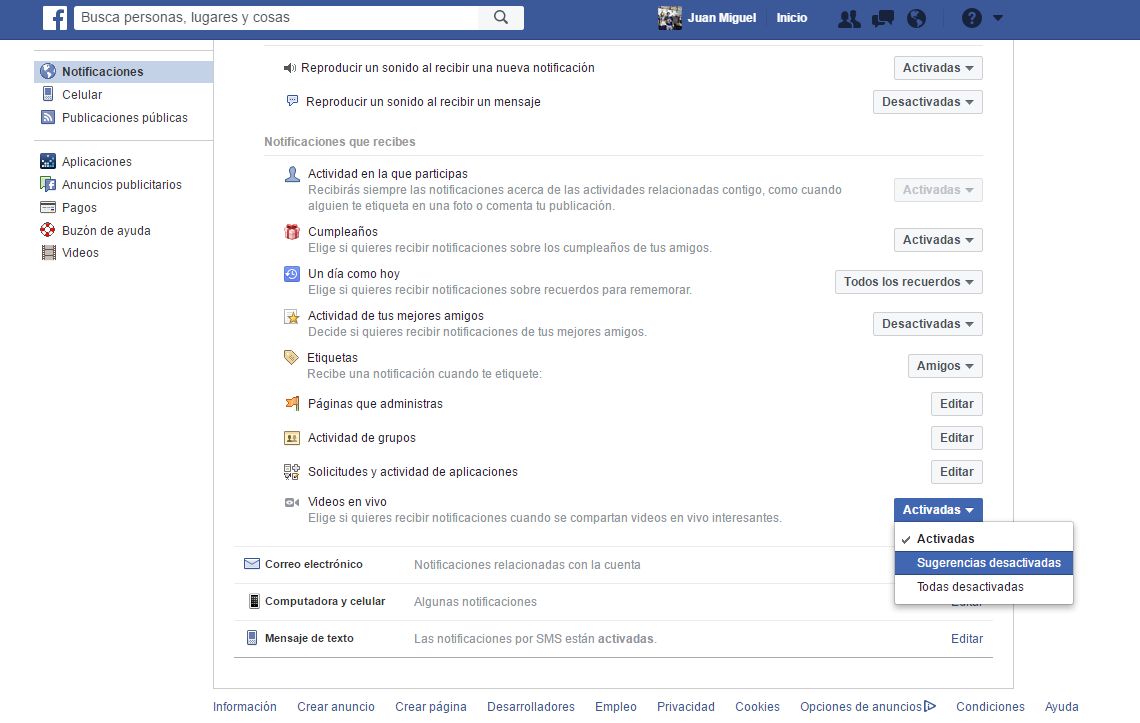Click Editar for Actividad de grupos
The width and height of the screenshot is (1140, 723).
[956, 438]
